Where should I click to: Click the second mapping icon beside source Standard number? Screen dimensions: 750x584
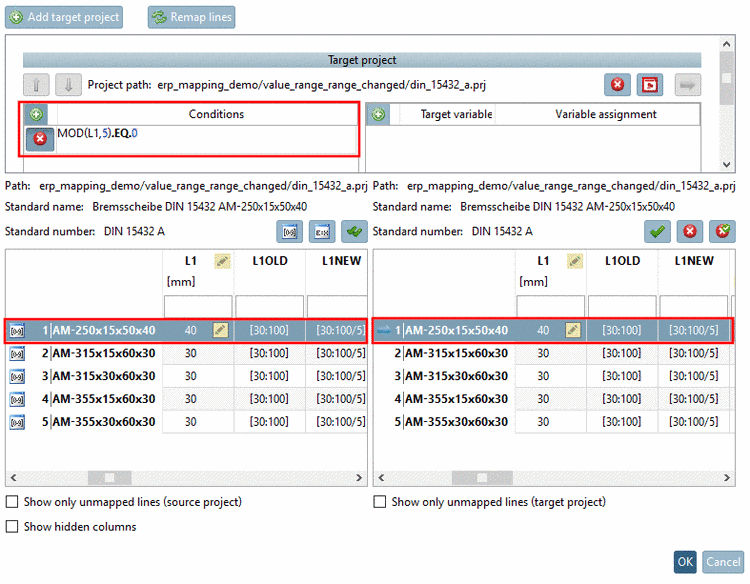[322, 232]
